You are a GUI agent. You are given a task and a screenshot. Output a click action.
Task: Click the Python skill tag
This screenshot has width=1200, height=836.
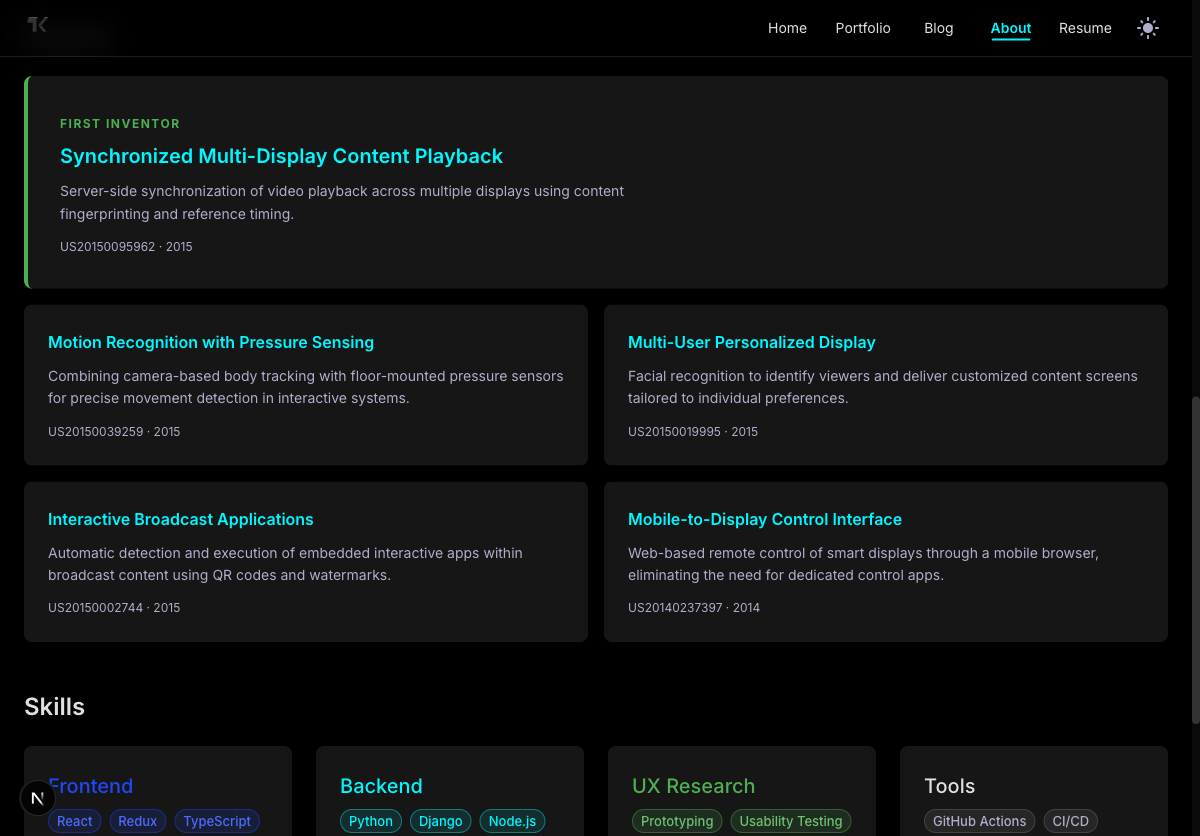(371, 821)
